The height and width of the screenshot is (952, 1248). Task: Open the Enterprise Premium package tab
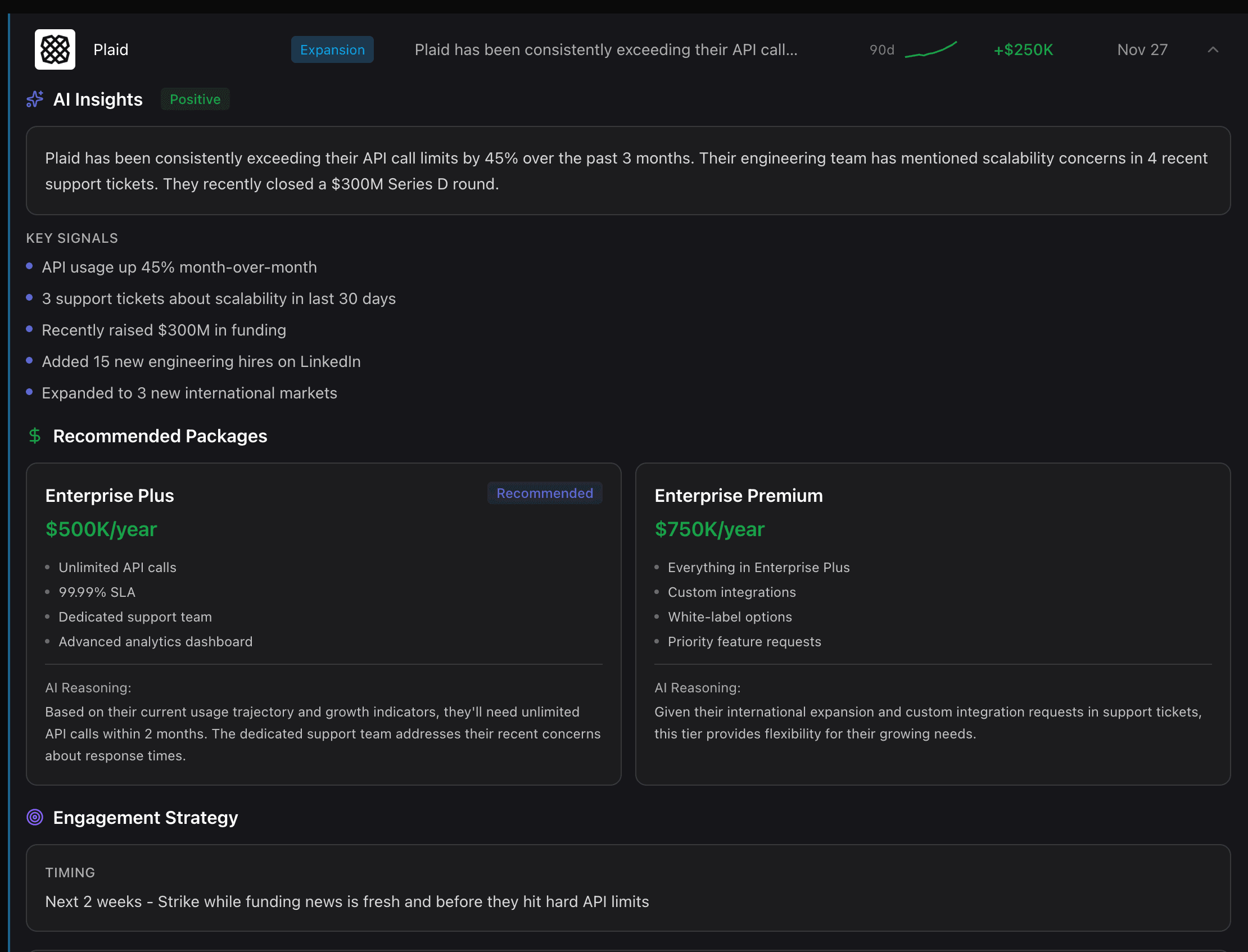tap(739, 495)
